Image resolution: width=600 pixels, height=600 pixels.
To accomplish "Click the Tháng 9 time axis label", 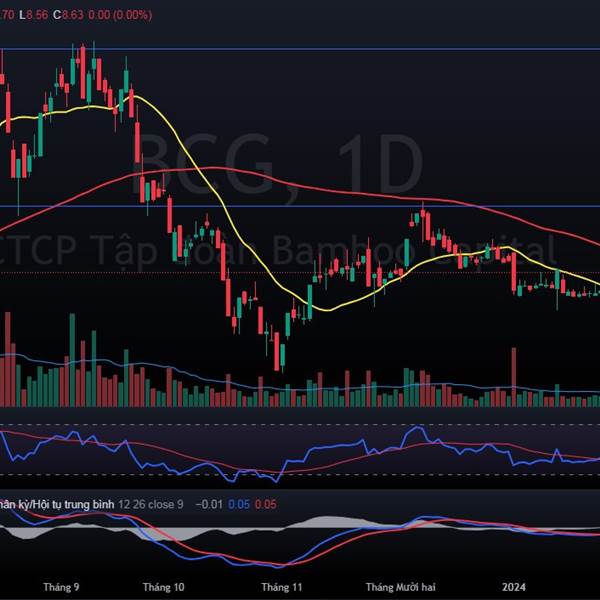I will [61, 587].
